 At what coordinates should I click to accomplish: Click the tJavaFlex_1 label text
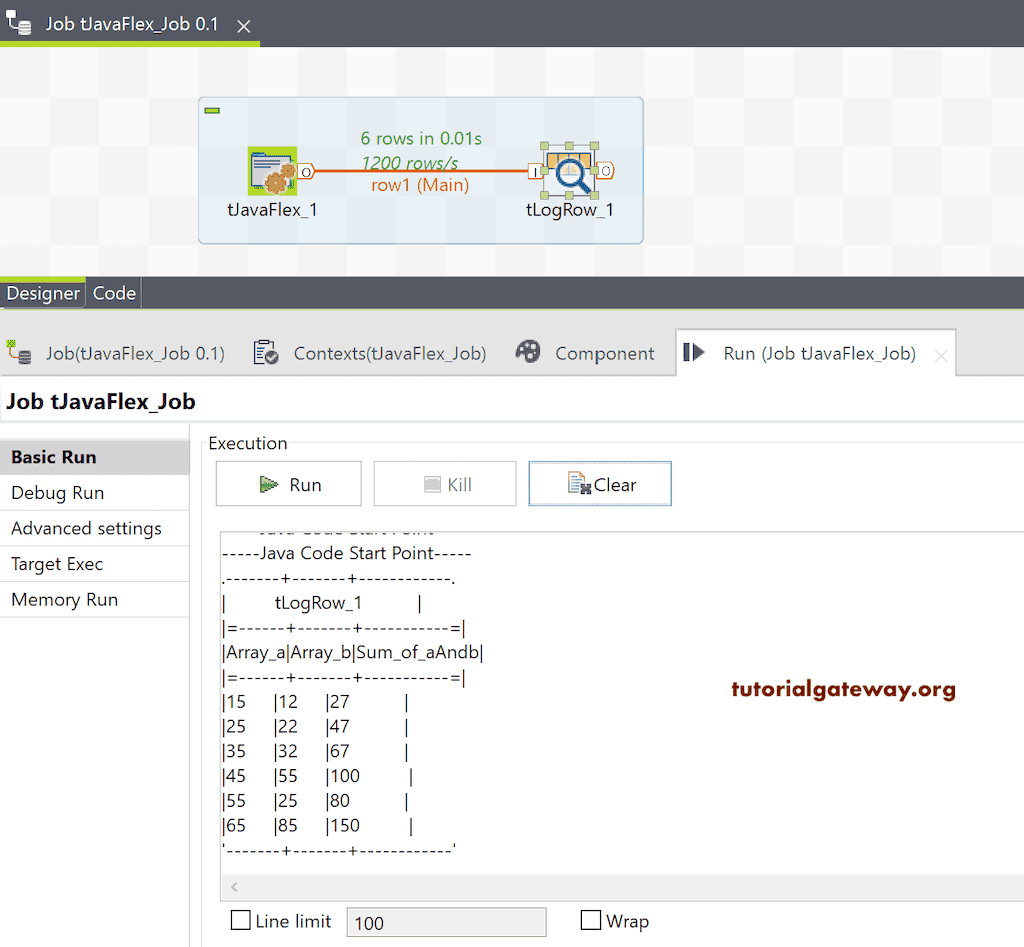coord(272,210)
